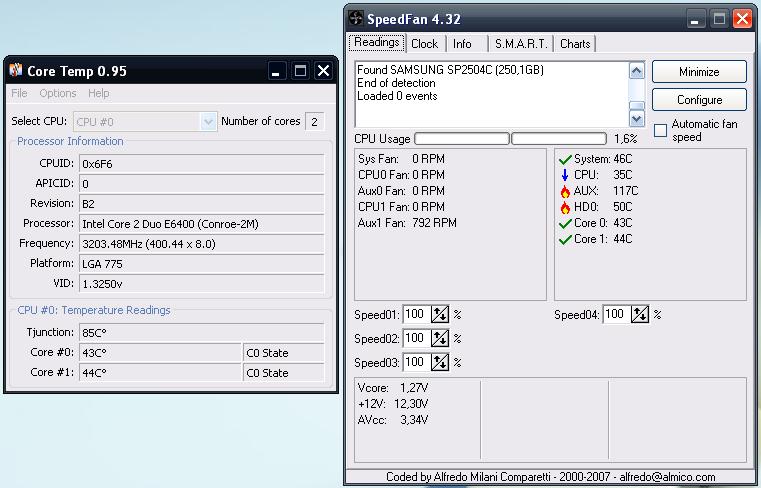The width and height of the screenshot is (761, 488).
Task: Click the Speed01 value field
Action: pos(416,315)
